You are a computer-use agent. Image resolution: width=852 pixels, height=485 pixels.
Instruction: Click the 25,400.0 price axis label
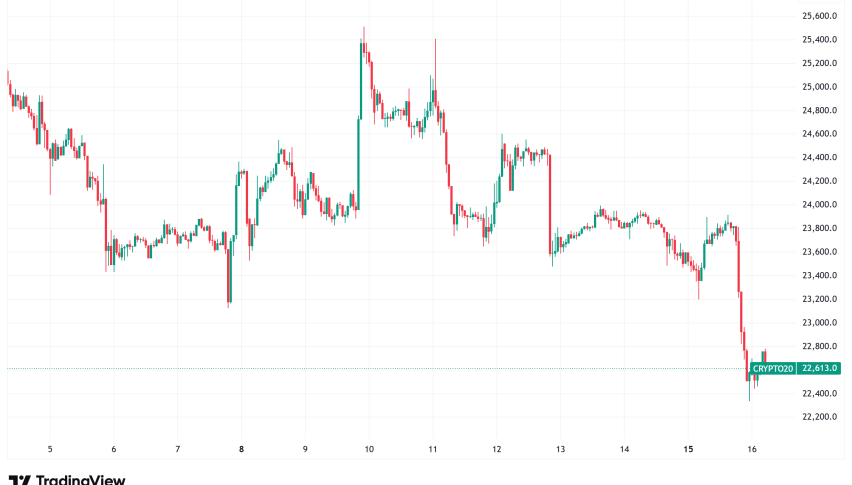pyautogui.click(x=818, y=40)
